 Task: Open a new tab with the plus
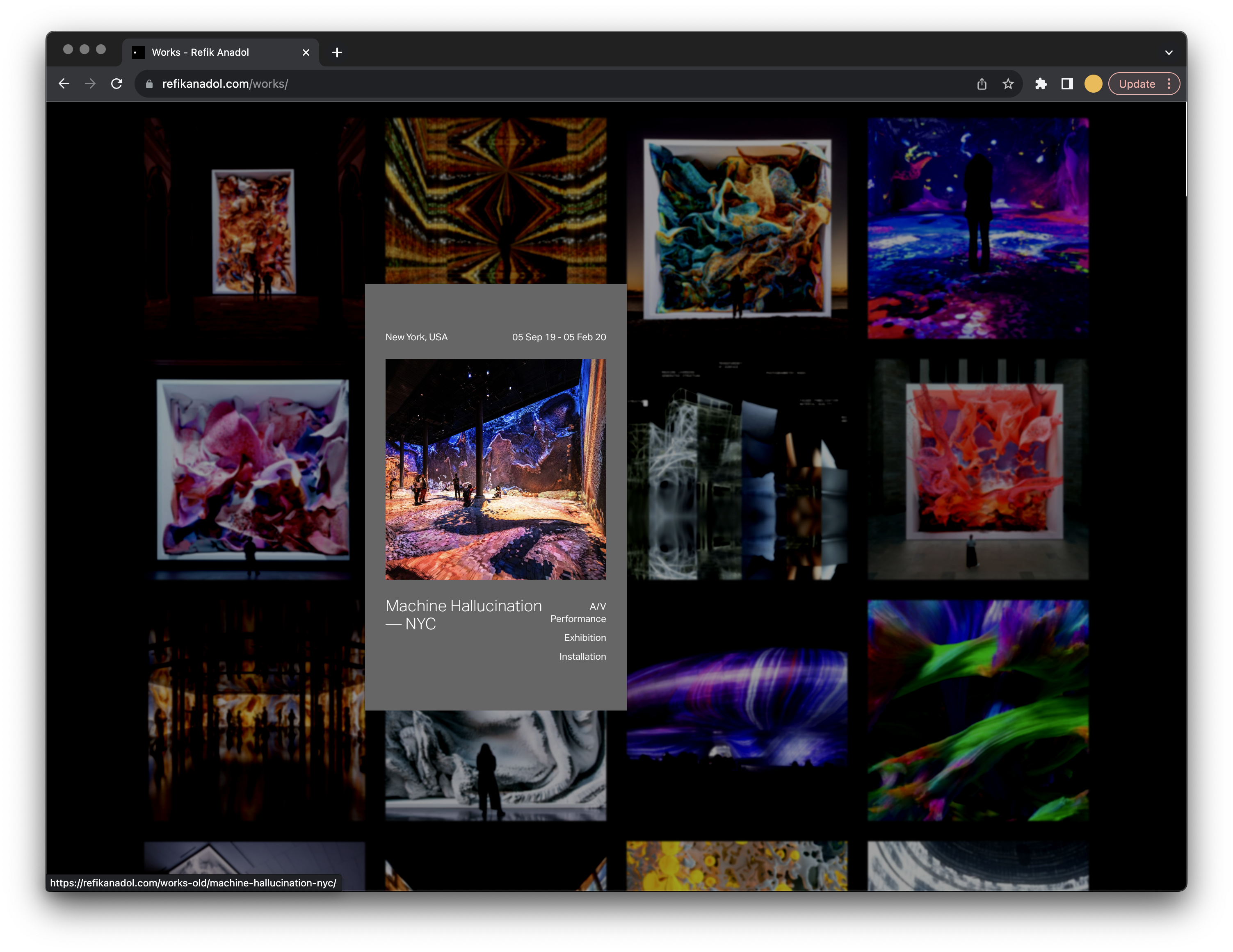(337, 52)
